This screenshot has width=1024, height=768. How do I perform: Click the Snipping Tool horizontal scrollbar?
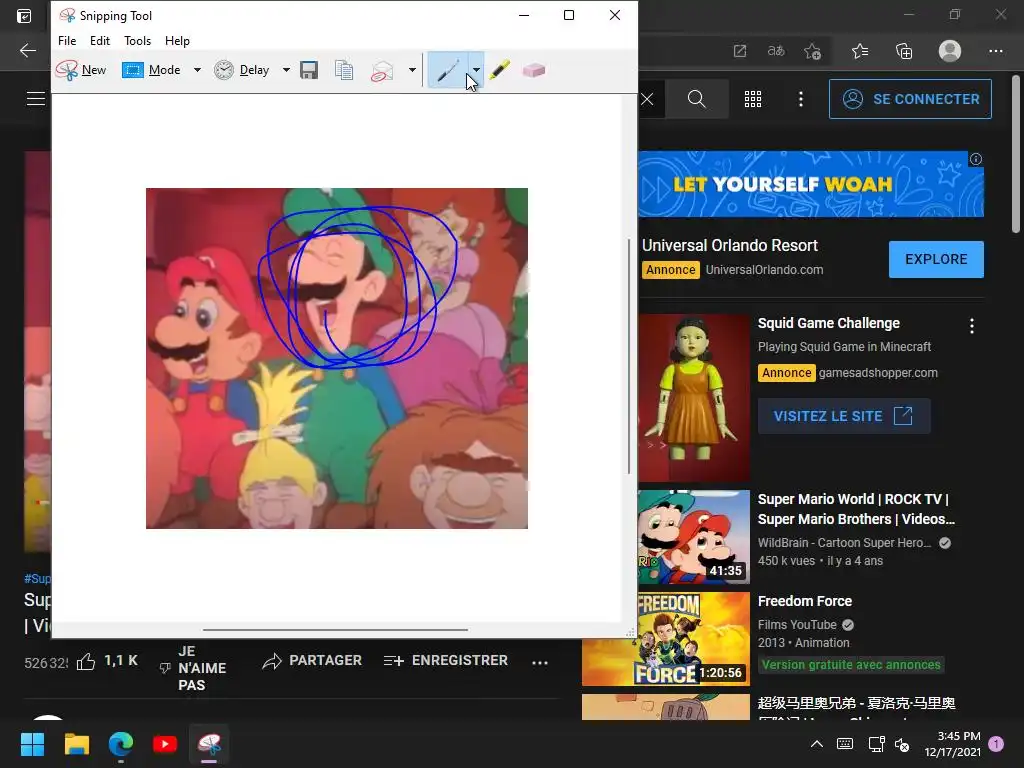tap(335, 630)
